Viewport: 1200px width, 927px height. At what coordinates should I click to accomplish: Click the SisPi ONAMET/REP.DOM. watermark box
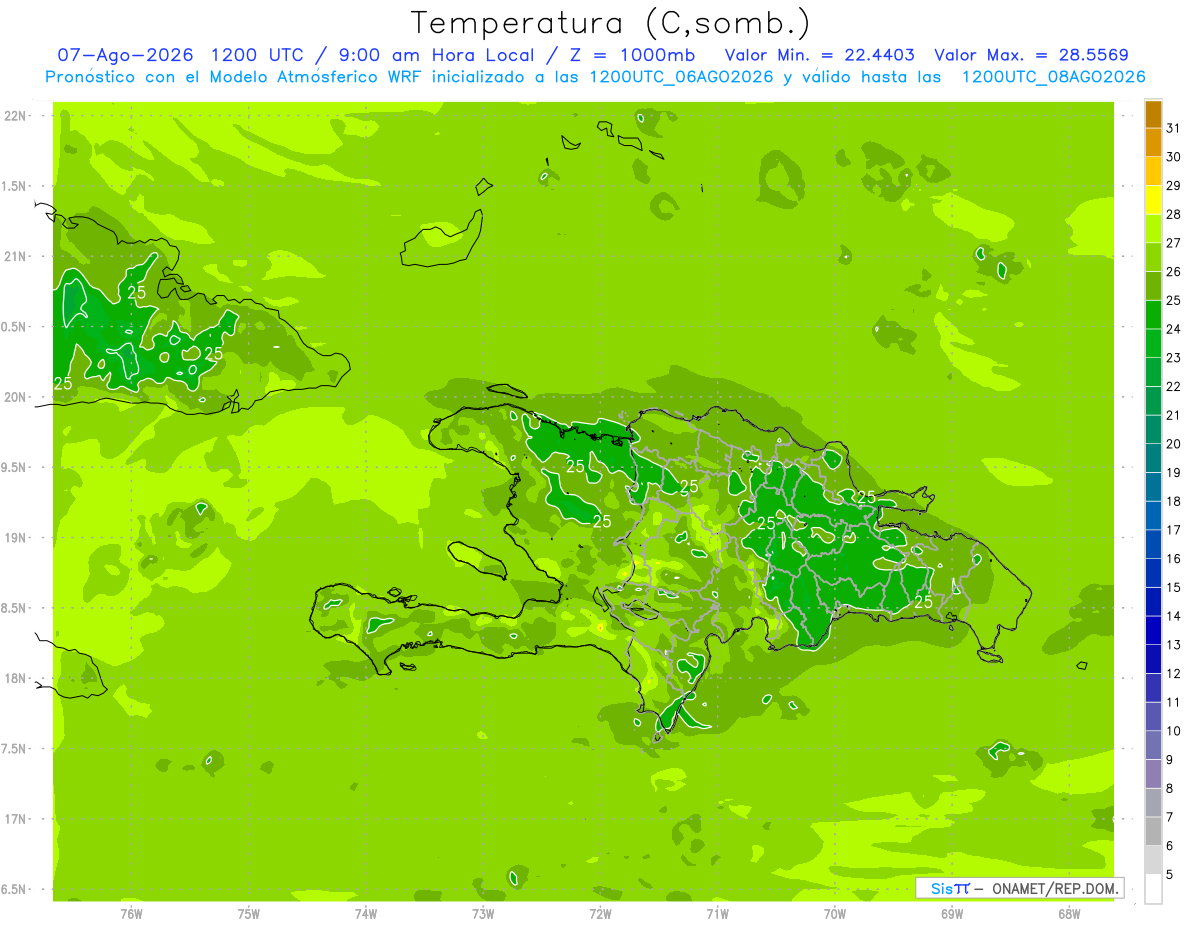(x=1019, y=888)
